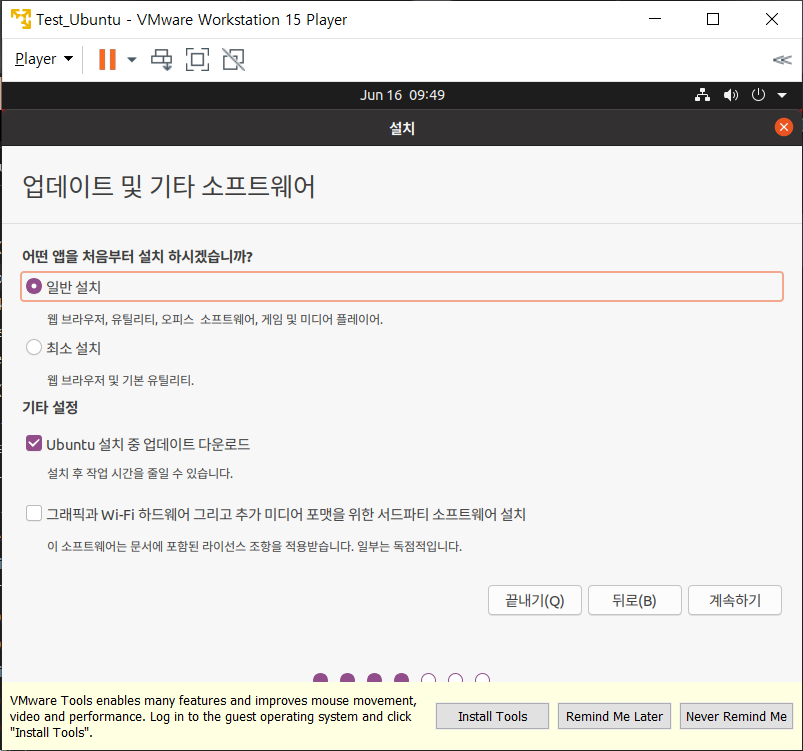
Task: Click the license terms text 이 소프트웨어는 문서에
Action: pyautogui.click(x=254, y=546)
